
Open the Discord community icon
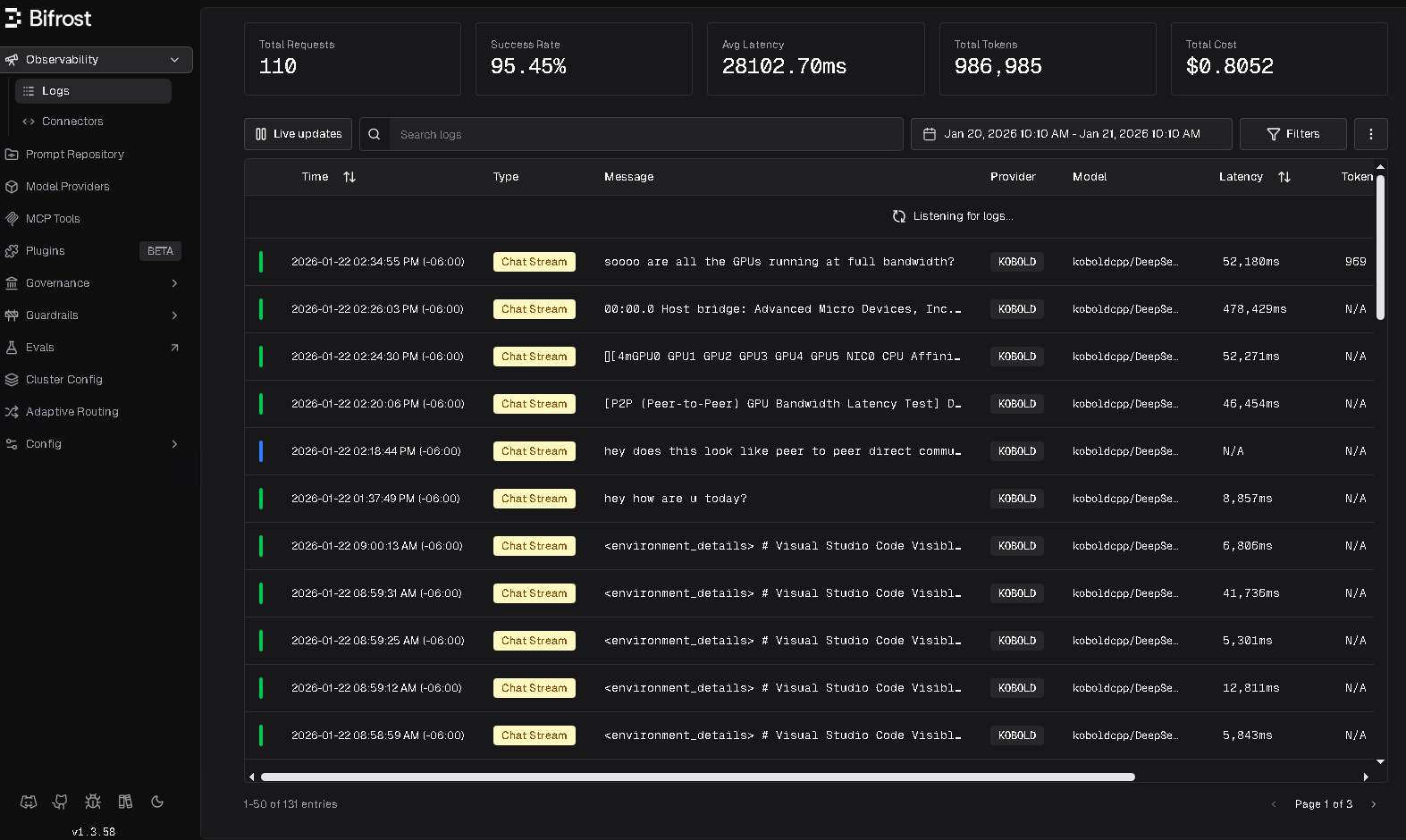29,802
